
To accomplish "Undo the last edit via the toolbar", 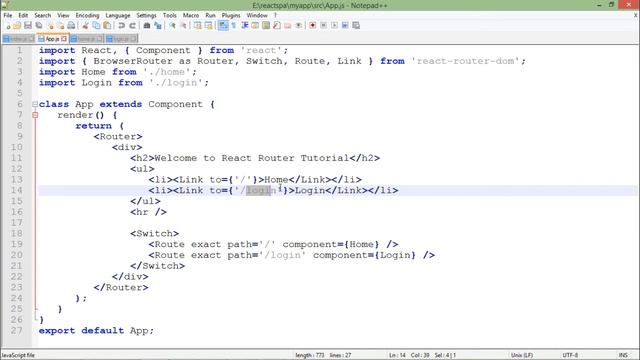I will tap(122, 25).
